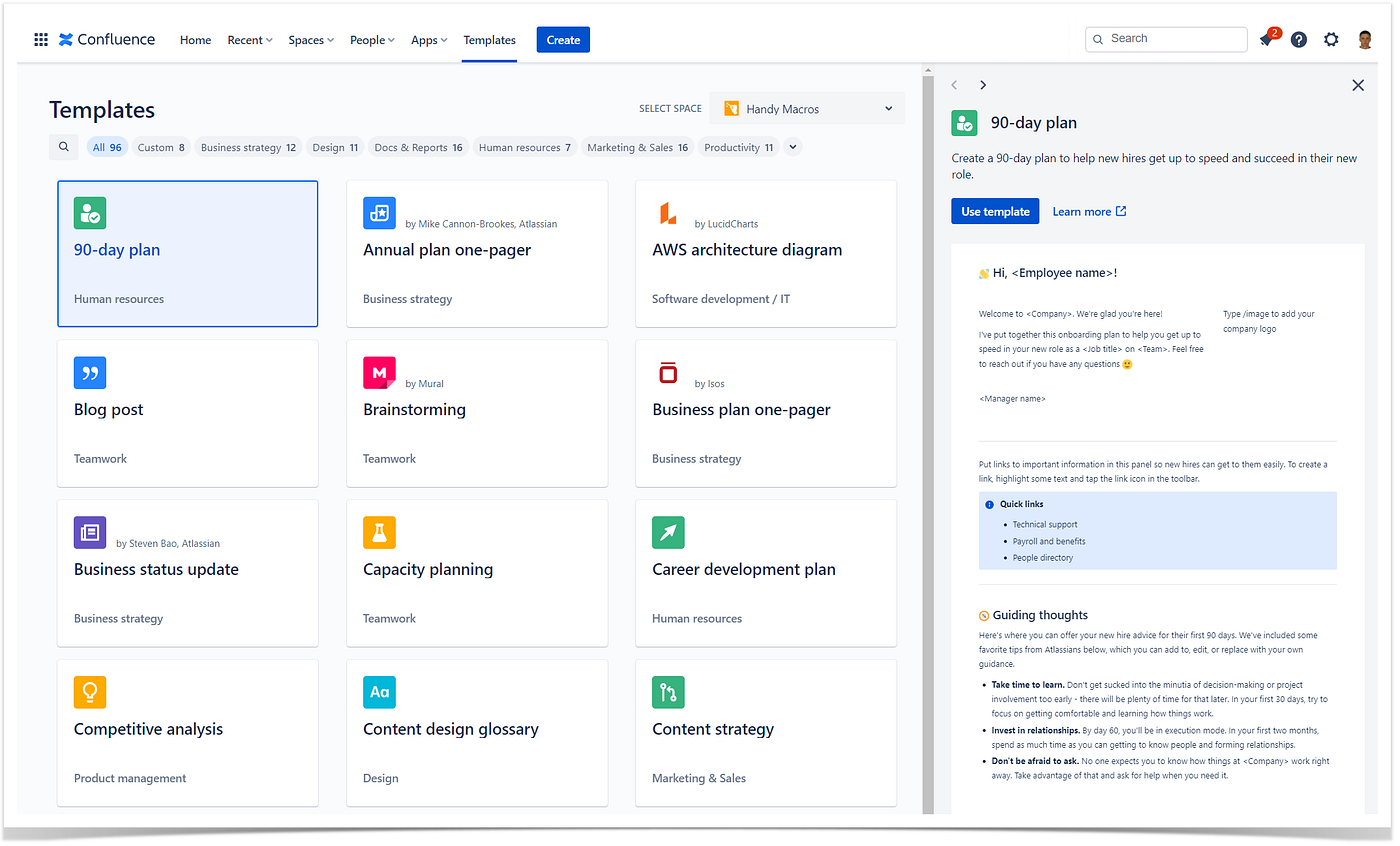Go to next template with right chevron
Image resolution: width=1400 pixels, height=846 pixels.
(x=983, y=85)
